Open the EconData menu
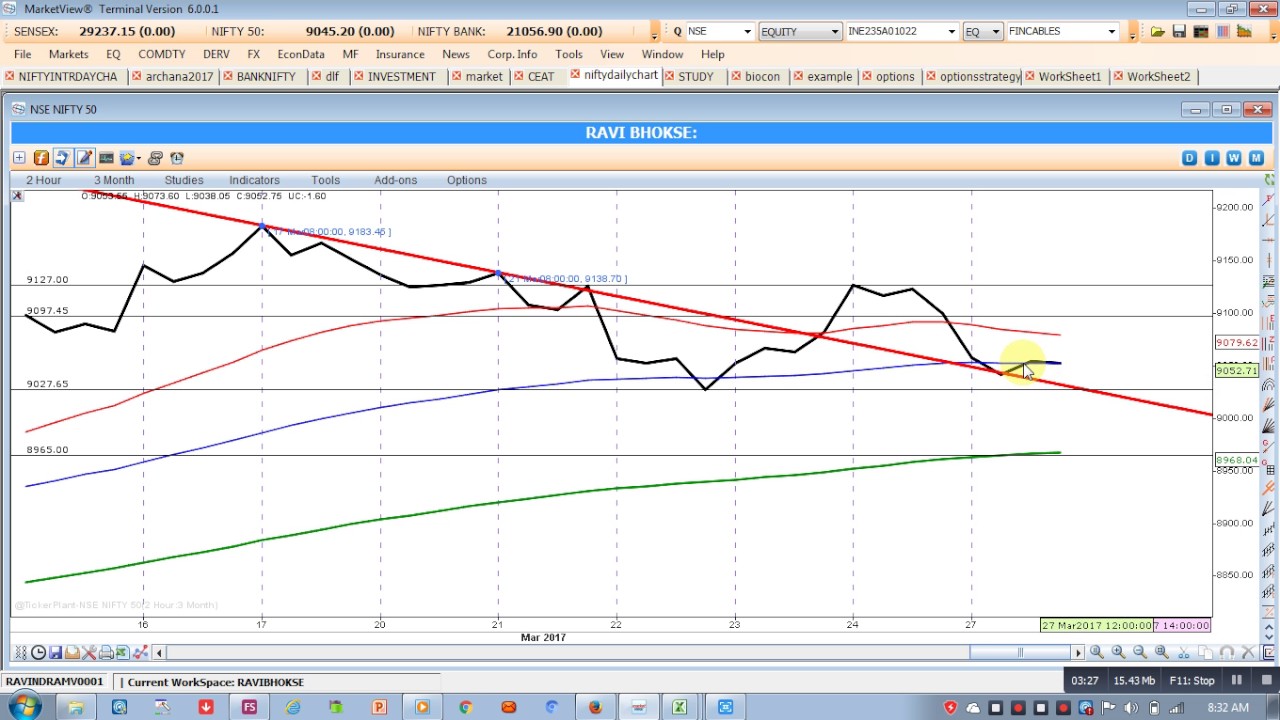 pos(301,54)
